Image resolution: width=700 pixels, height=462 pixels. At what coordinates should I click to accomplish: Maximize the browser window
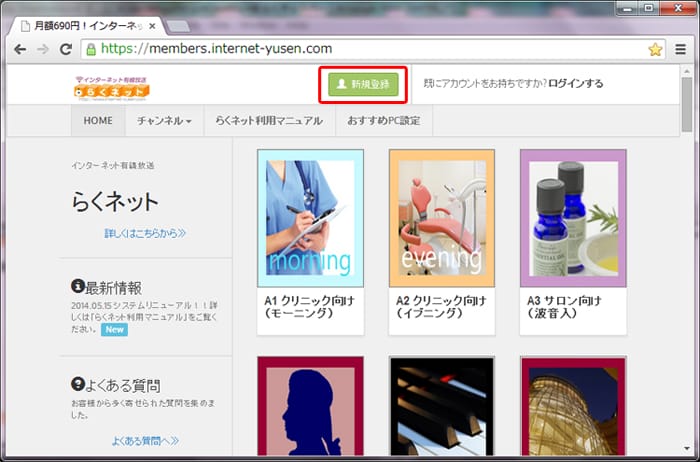[649, 8]
